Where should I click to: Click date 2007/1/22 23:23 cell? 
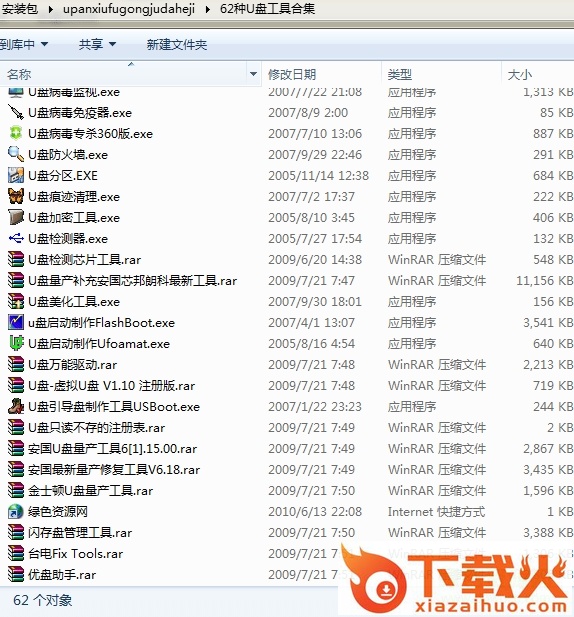pos(315,406)
